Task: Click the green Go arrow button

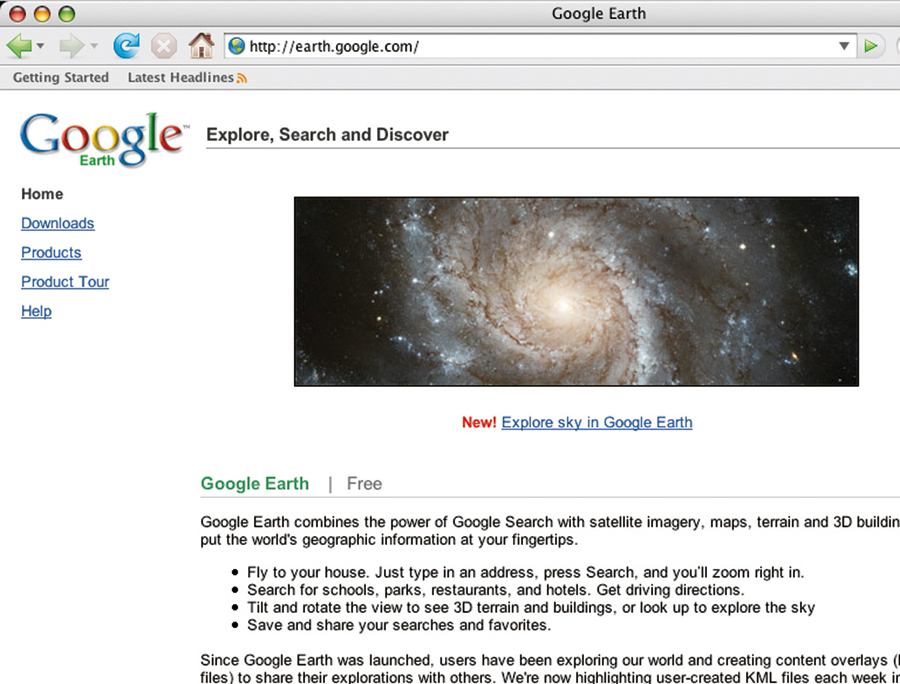Action: pos(871,46)
